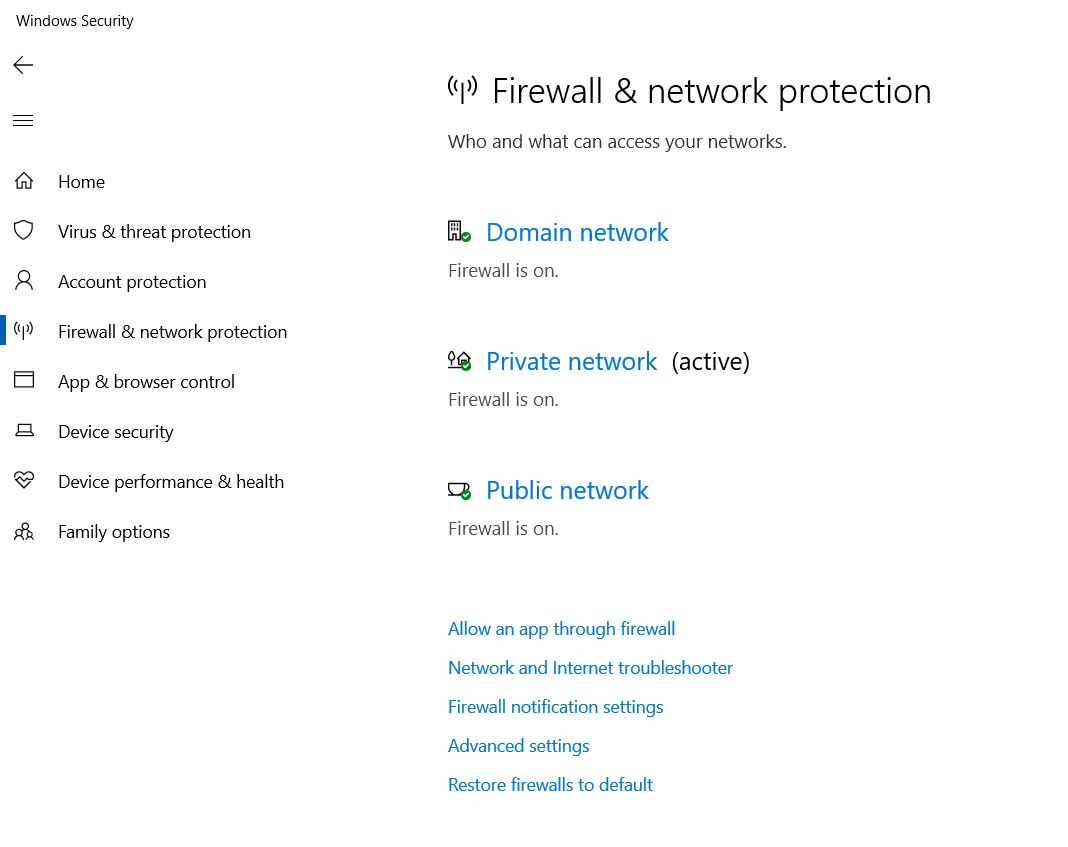The image size is (1068, 847).
Task: Click the Account protection person icon
Action: tap(24, 281)
